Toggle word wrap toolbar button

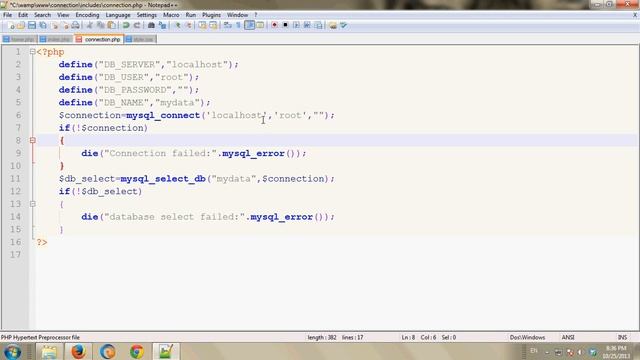(228, 25)
